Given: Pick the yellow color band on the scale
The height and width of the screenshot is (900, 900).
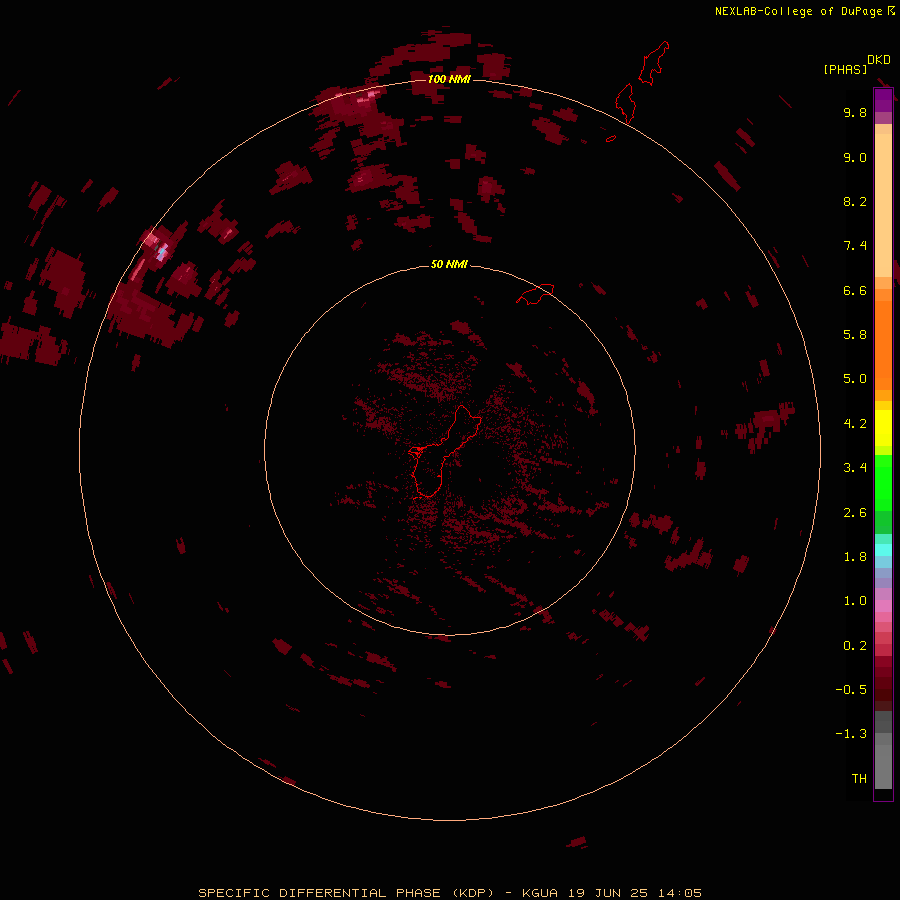Looking at the screenshot, I should [x=883, y=428].
